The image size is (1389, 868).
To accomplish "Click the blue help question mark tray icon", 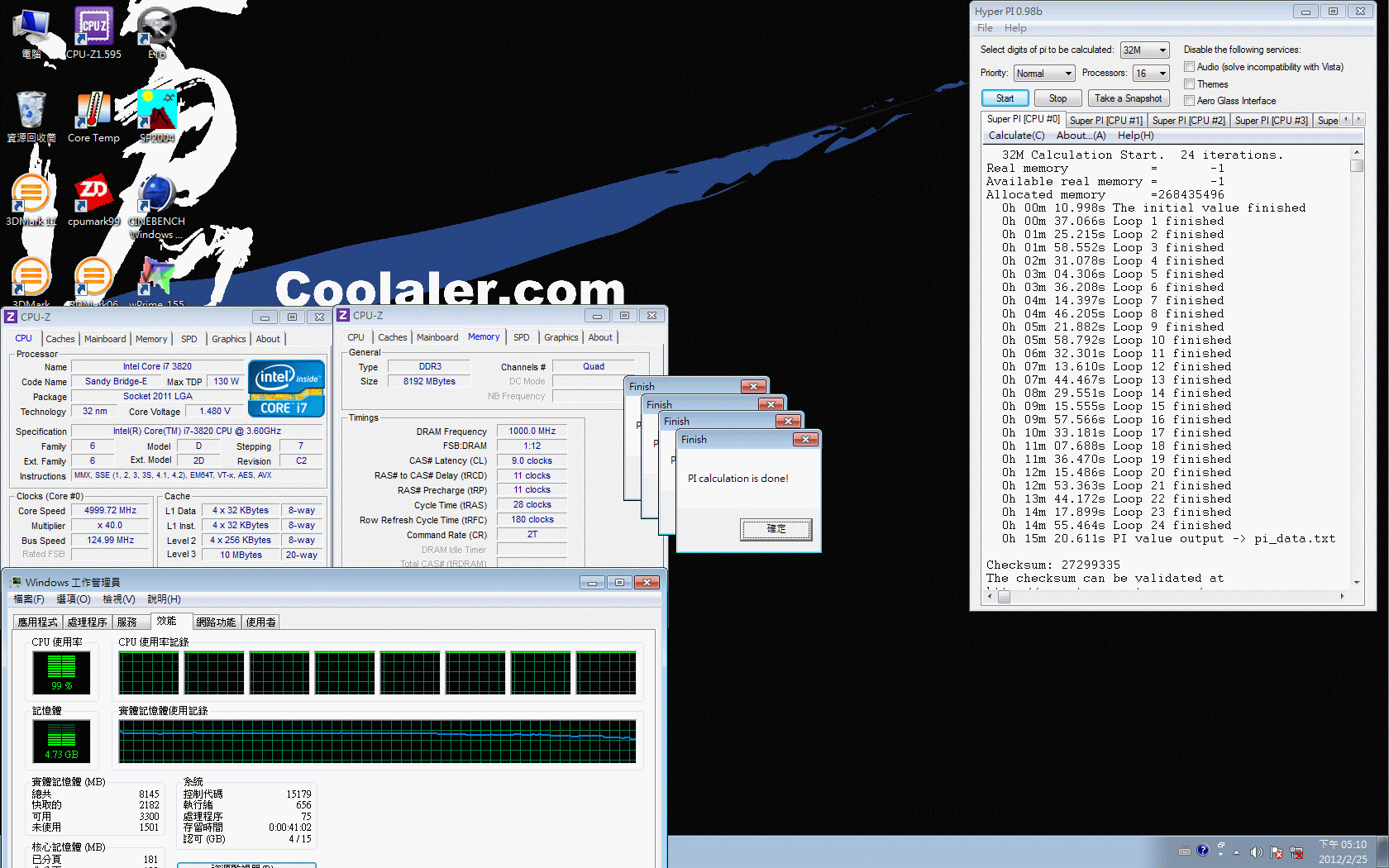I will click(x=1202, y=850).
